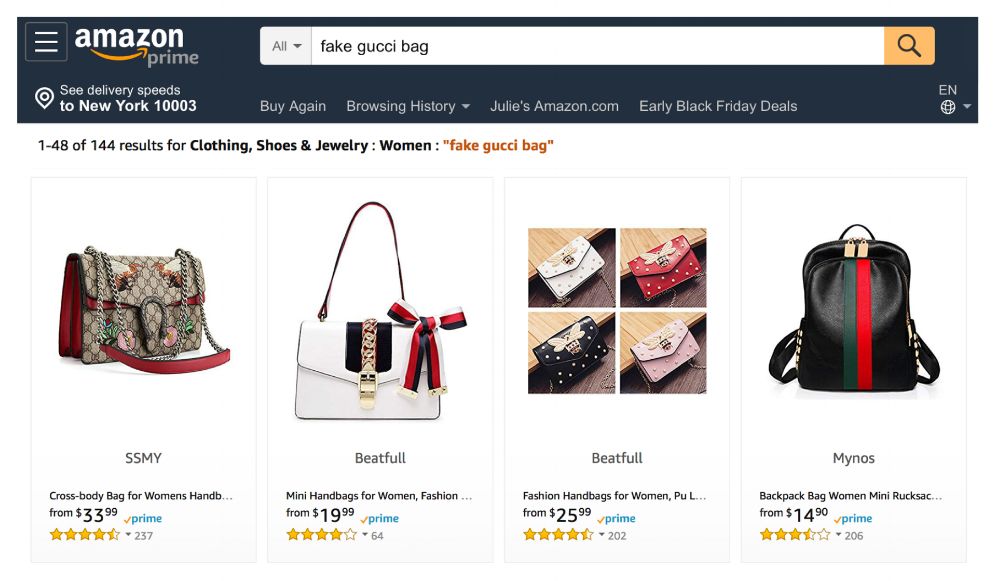Click the delivery location pin icon
Viewport: 1000px width, 581px height.
tap(44, 98)
